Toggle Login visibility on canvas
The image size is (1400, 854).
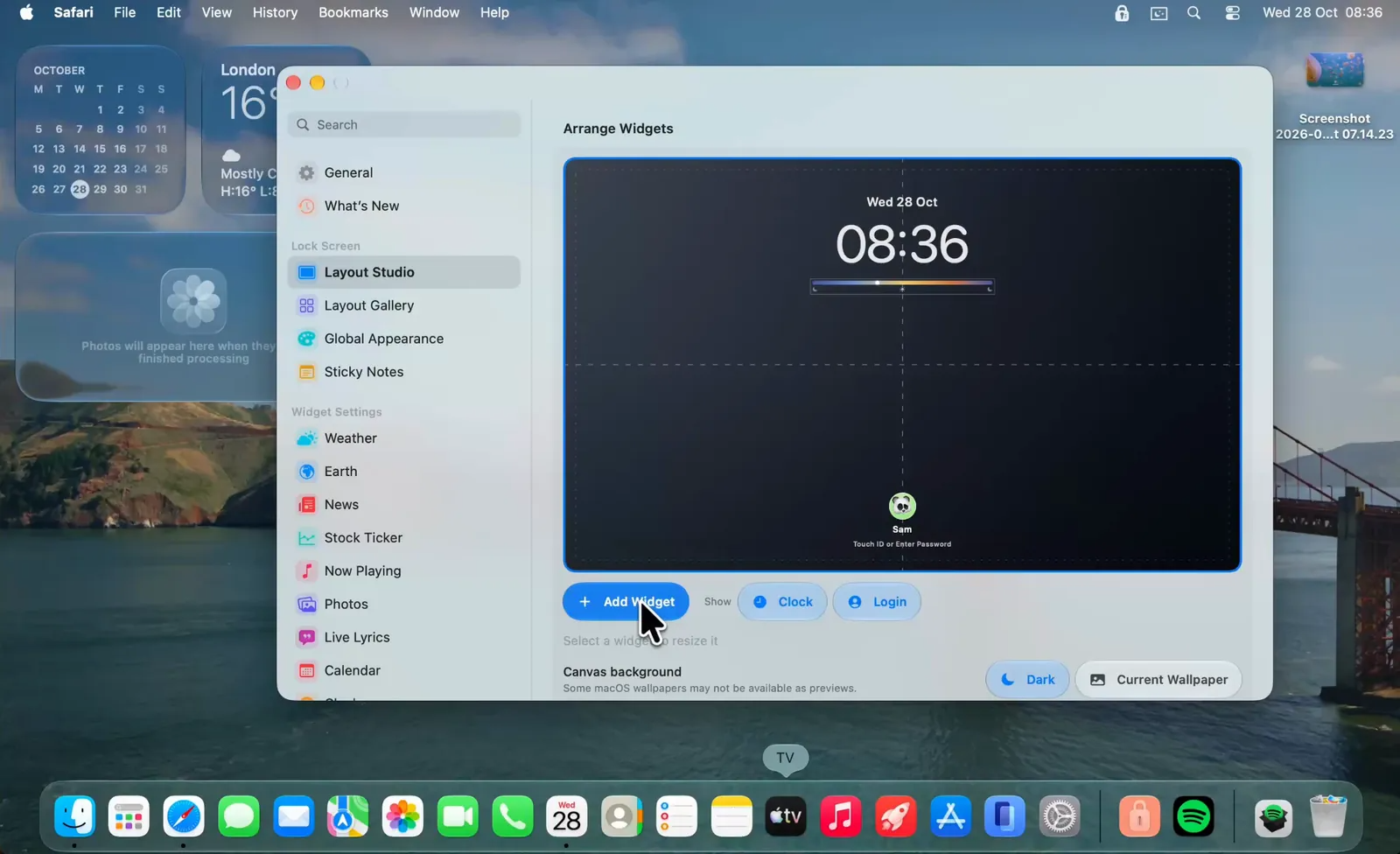pos(877,602)
